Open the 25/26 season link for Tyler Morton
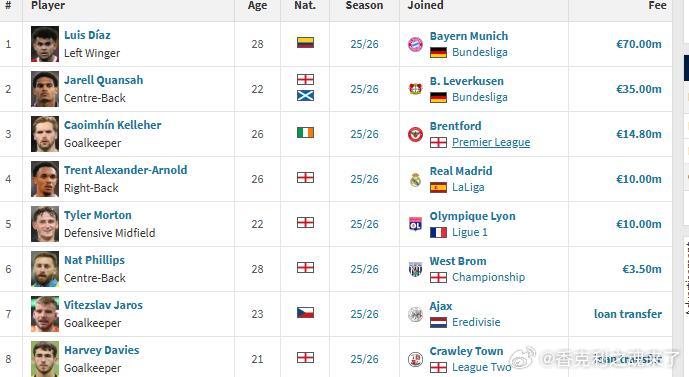This screenshot has height=377, width=689. [364, 224]
